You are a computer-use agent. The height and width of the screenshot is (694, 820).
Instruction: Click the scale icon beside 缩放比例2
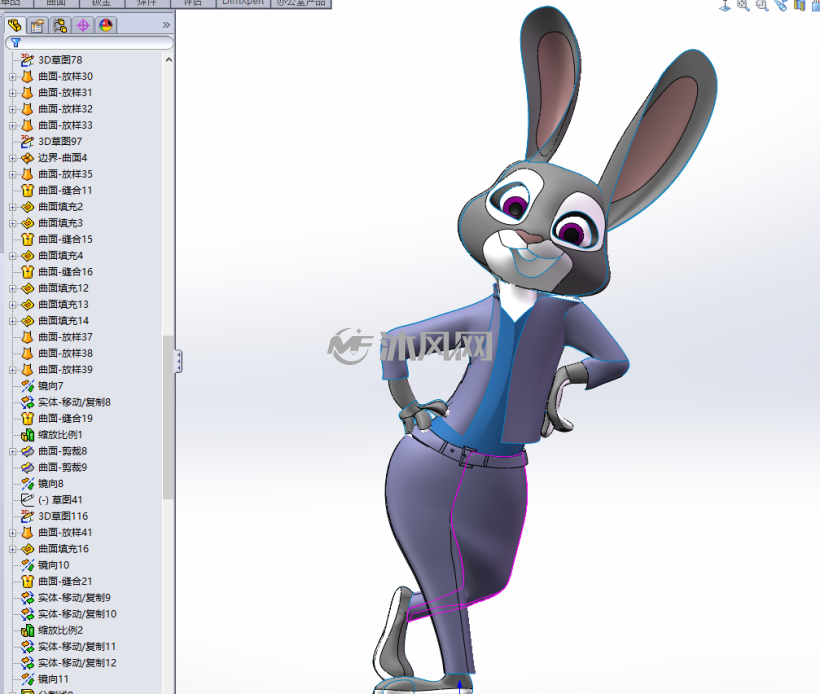pyautogui.click(x=27, y=630)
